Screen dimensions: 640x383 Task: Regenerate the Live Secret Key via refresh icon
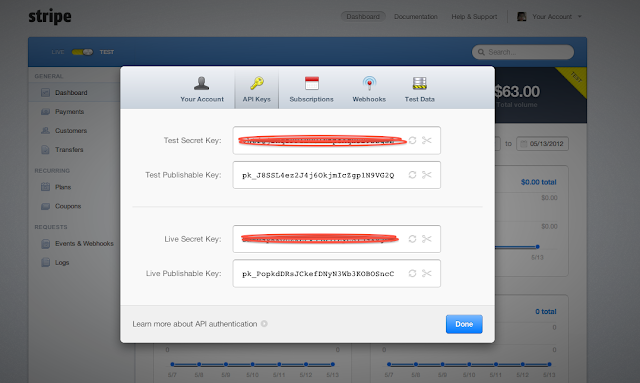click(x=412, y=239)
